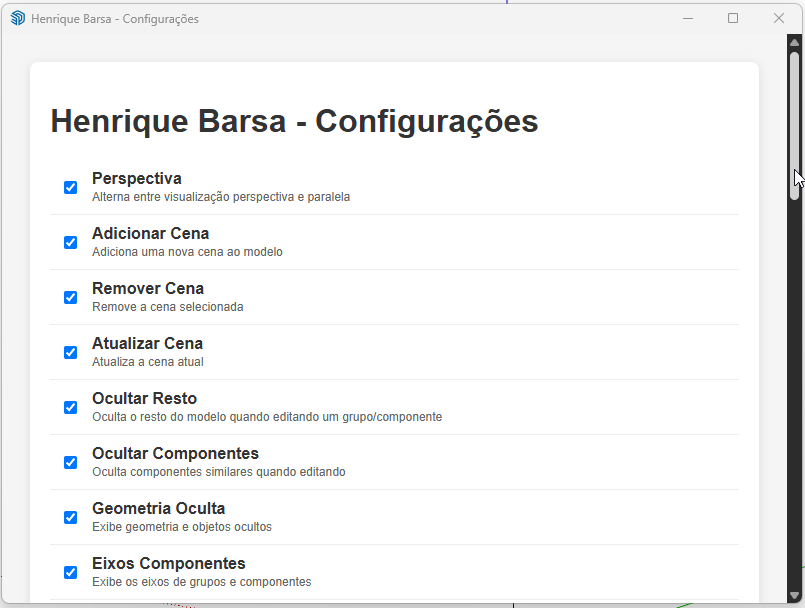Close the Configurações dialog
The image size is (805, 608).
click(779, 18)
